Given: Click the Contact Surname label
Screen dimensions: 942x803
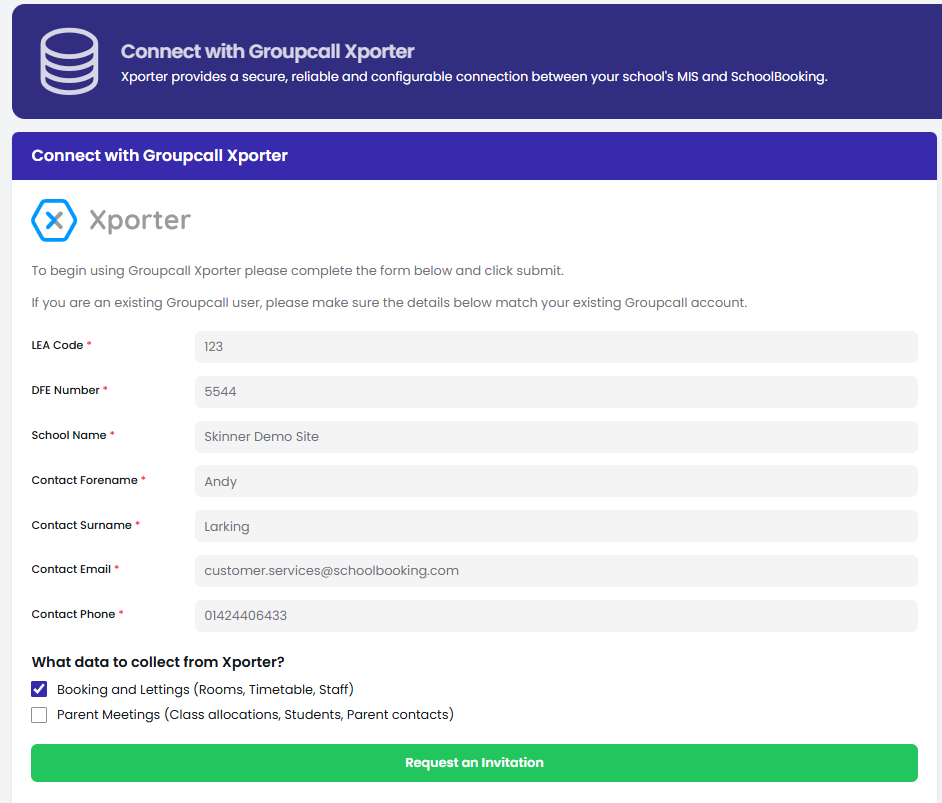Looking at the screenshot, I should (81, 526).
